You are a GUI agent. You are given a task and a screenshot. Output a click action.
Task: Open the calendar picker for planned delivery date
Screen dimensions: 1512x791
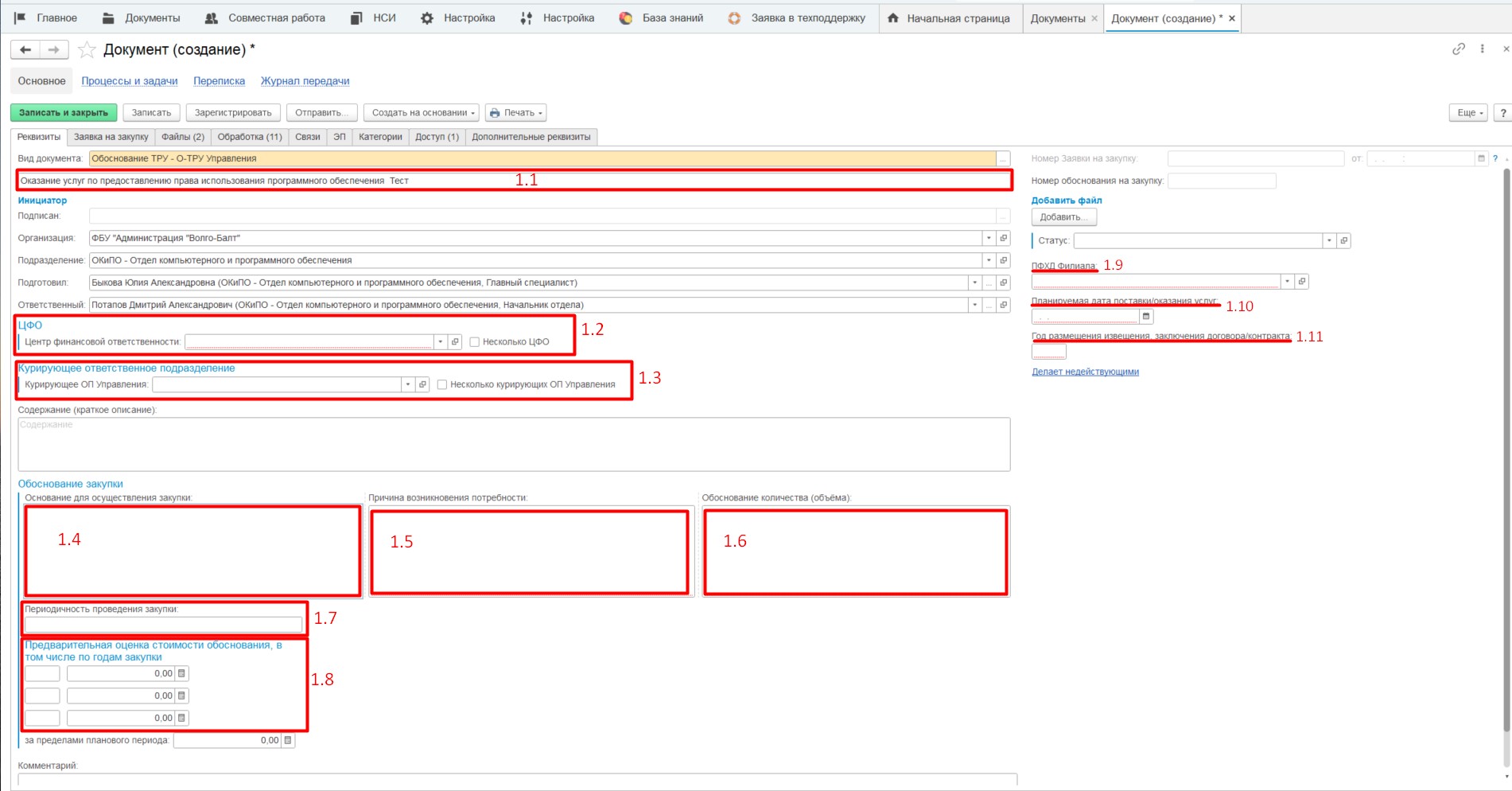tap(1146, 317)
